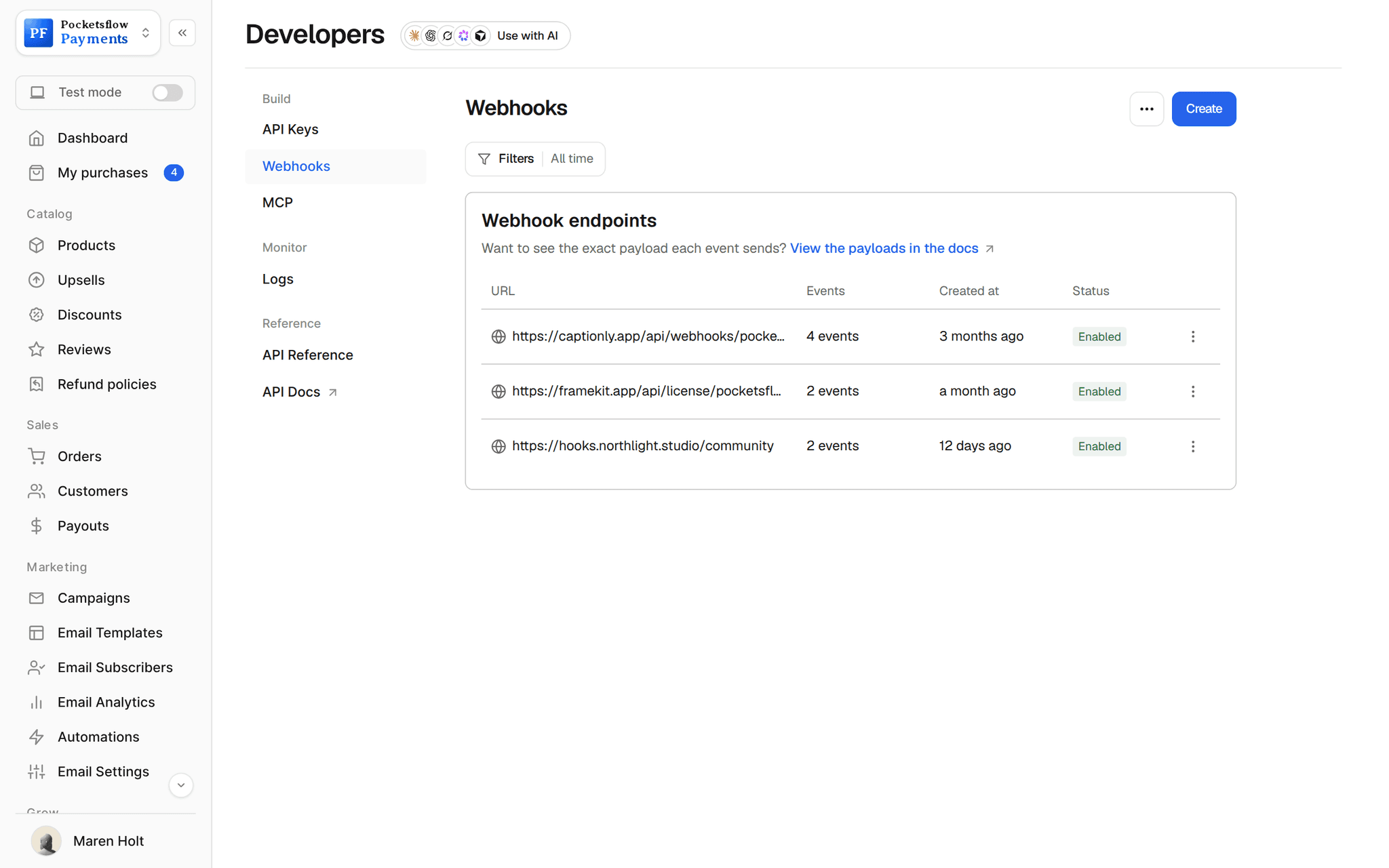
Task: Open Automations lightning icon
Action: (37, 737)
